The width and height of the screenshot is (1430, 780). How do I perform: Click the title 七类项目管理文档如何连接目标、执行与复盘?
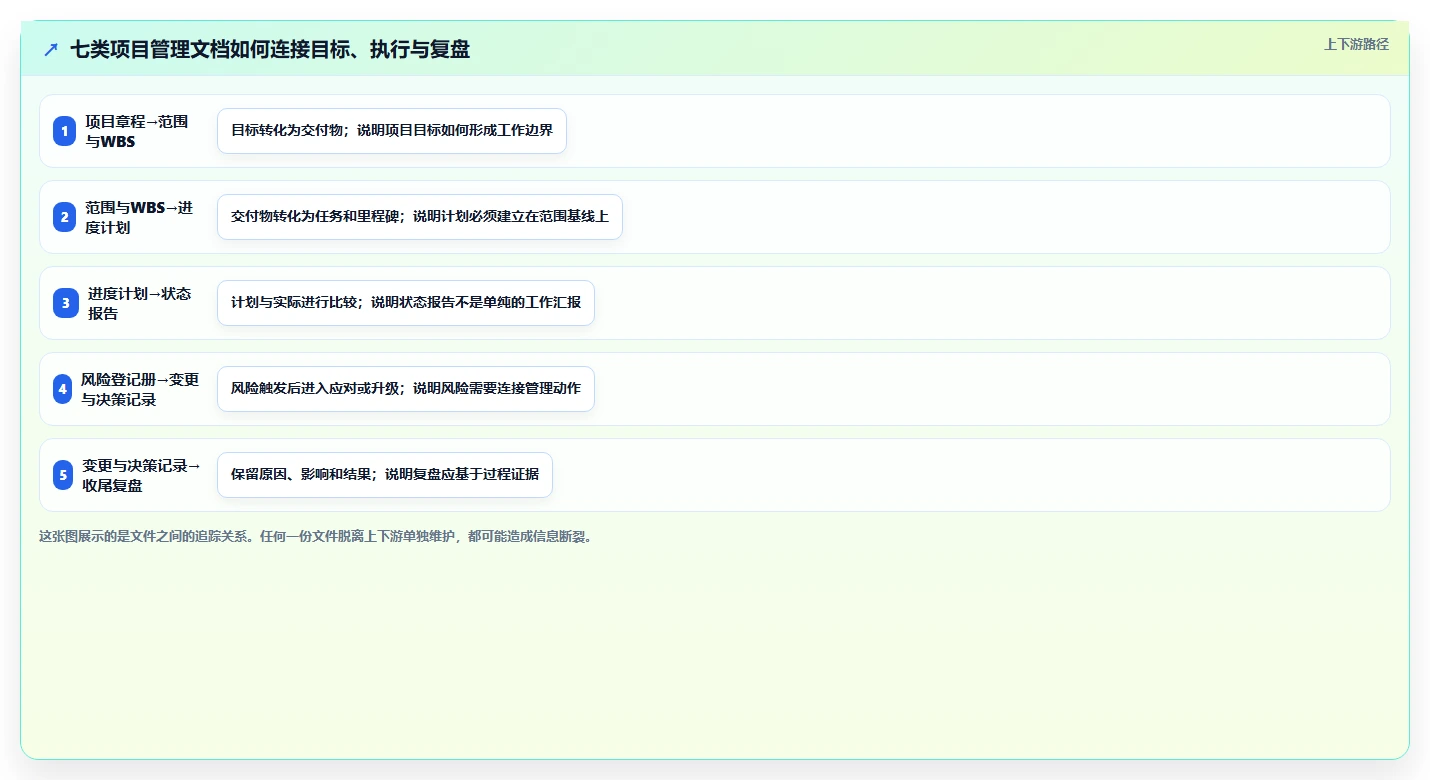[x=270, y=49]
